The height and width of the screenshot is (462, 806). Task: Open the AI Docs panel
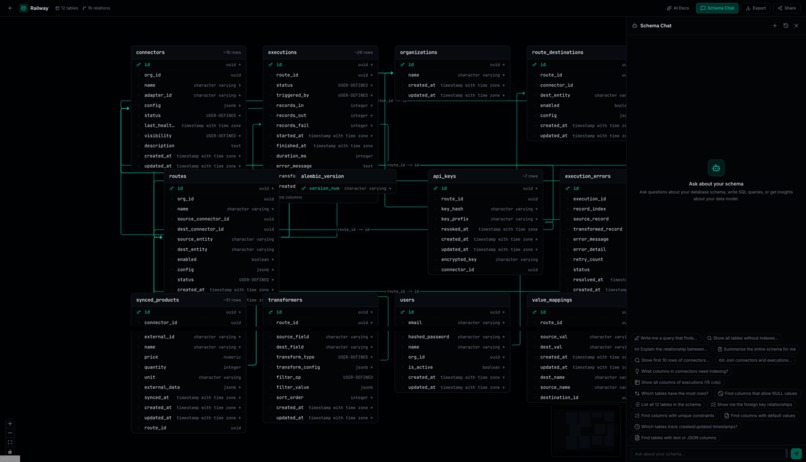[x=677, y=8]
